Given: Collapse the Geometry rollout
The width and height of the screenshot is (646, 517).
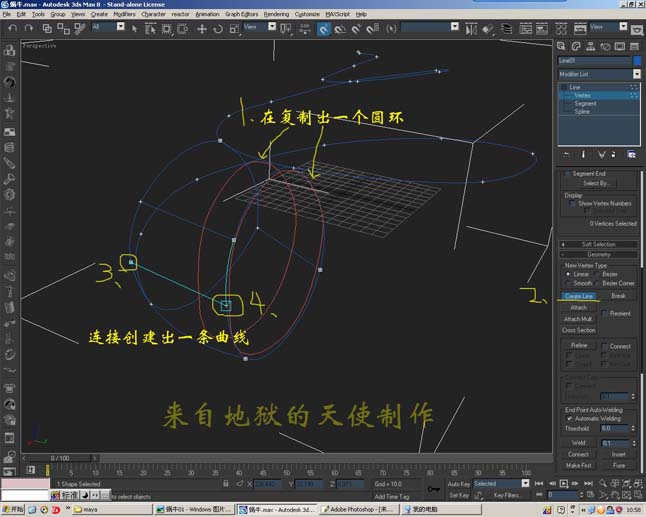Looking at the screenshot, I should (x=599, y=255).
